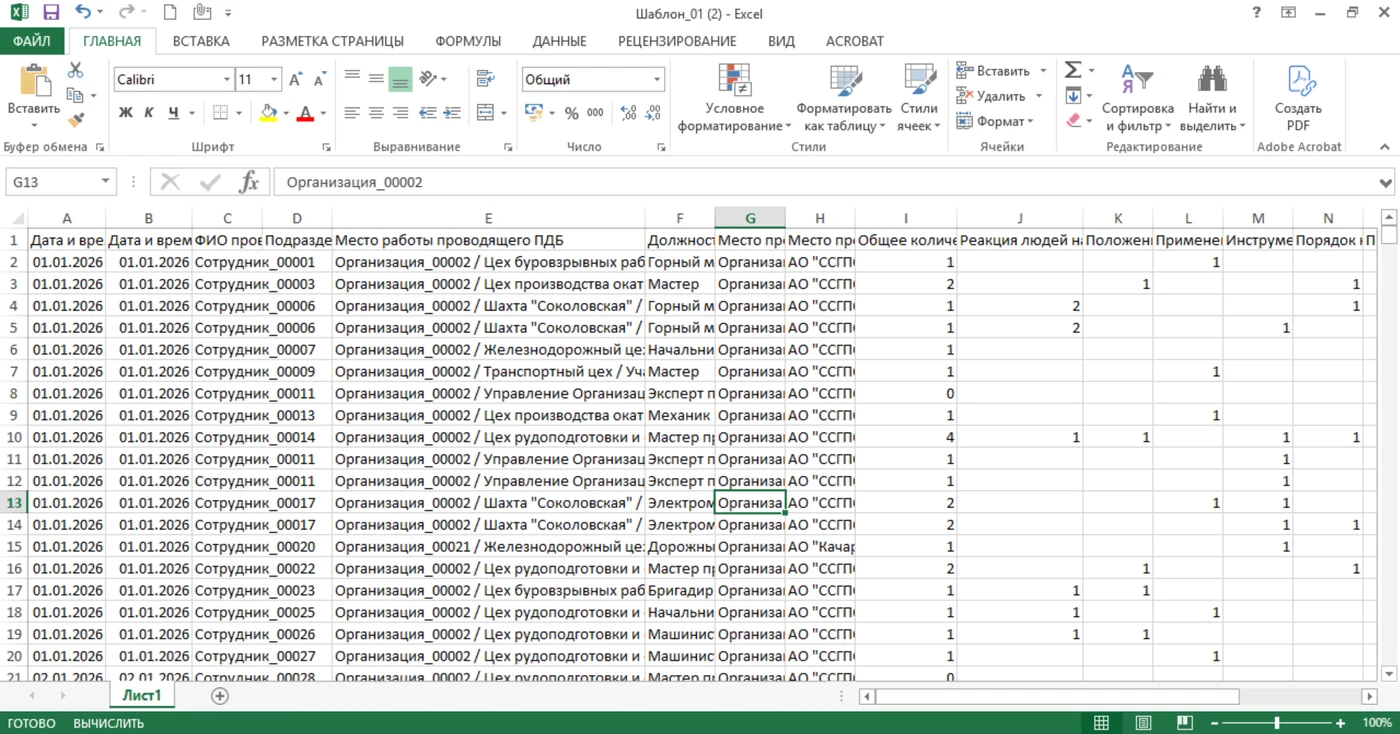Select the Лист1 sheet tab

[142, 695]
